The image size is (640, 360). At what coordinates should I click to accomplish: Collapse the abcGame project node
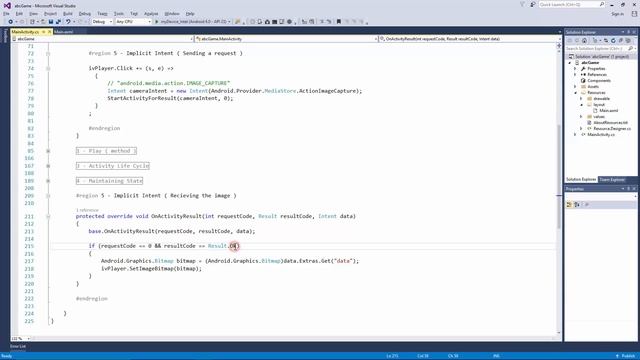coord(570,63)
